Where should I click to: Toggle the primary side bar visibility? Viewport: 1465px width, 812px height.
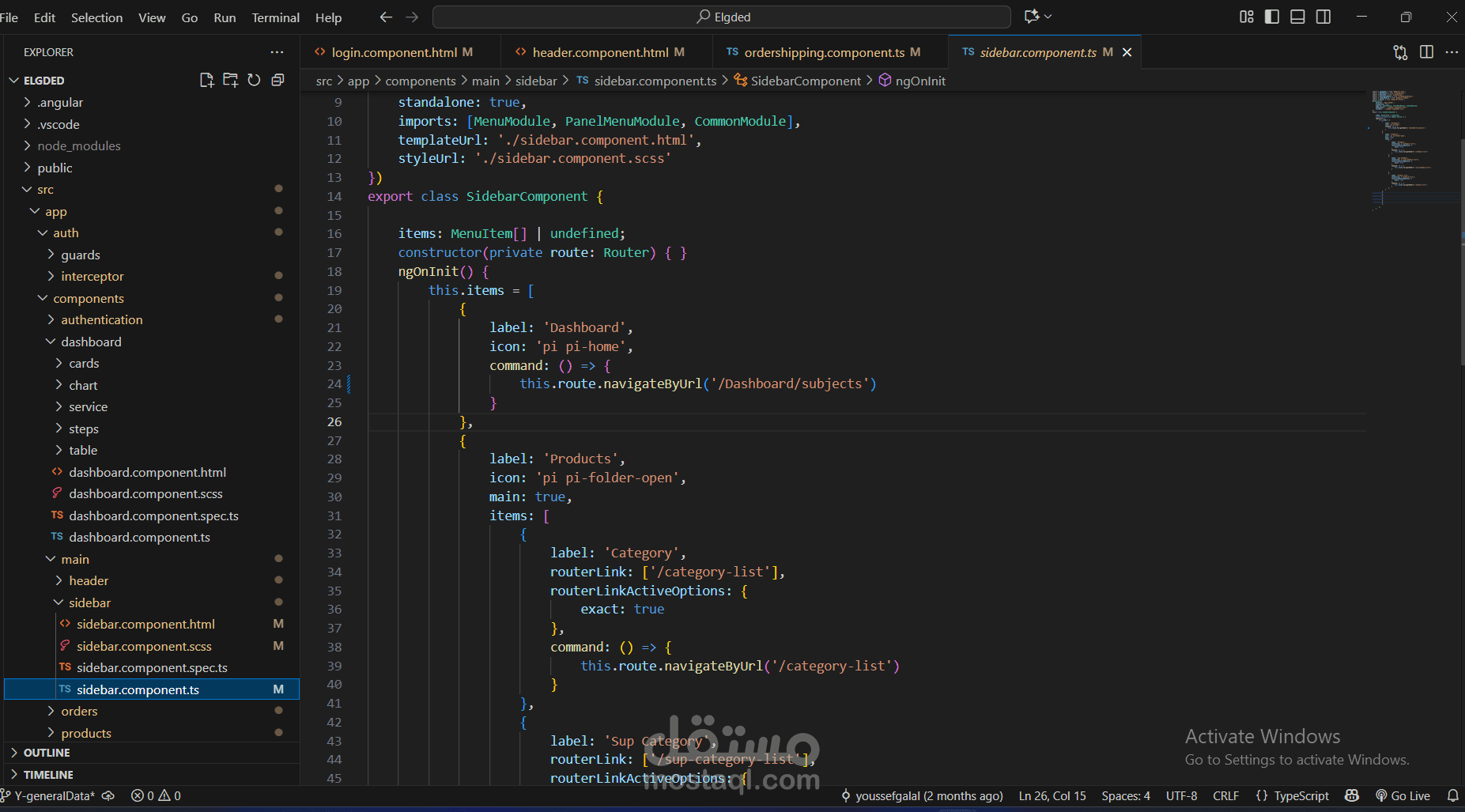click(1272, 17)
